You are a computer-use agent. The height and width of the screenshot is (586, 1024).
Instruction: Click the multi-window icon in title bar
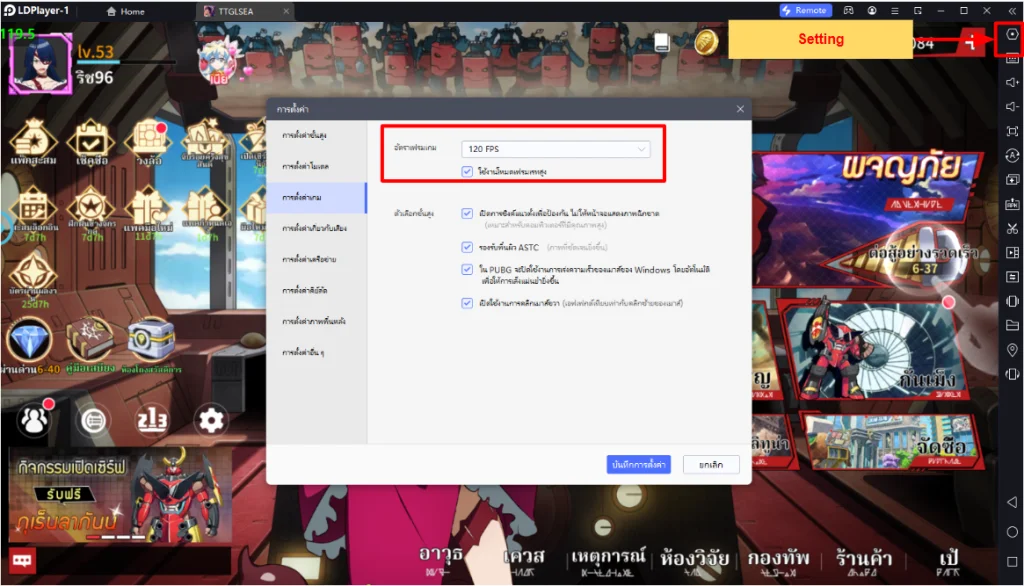pos(918,10)
